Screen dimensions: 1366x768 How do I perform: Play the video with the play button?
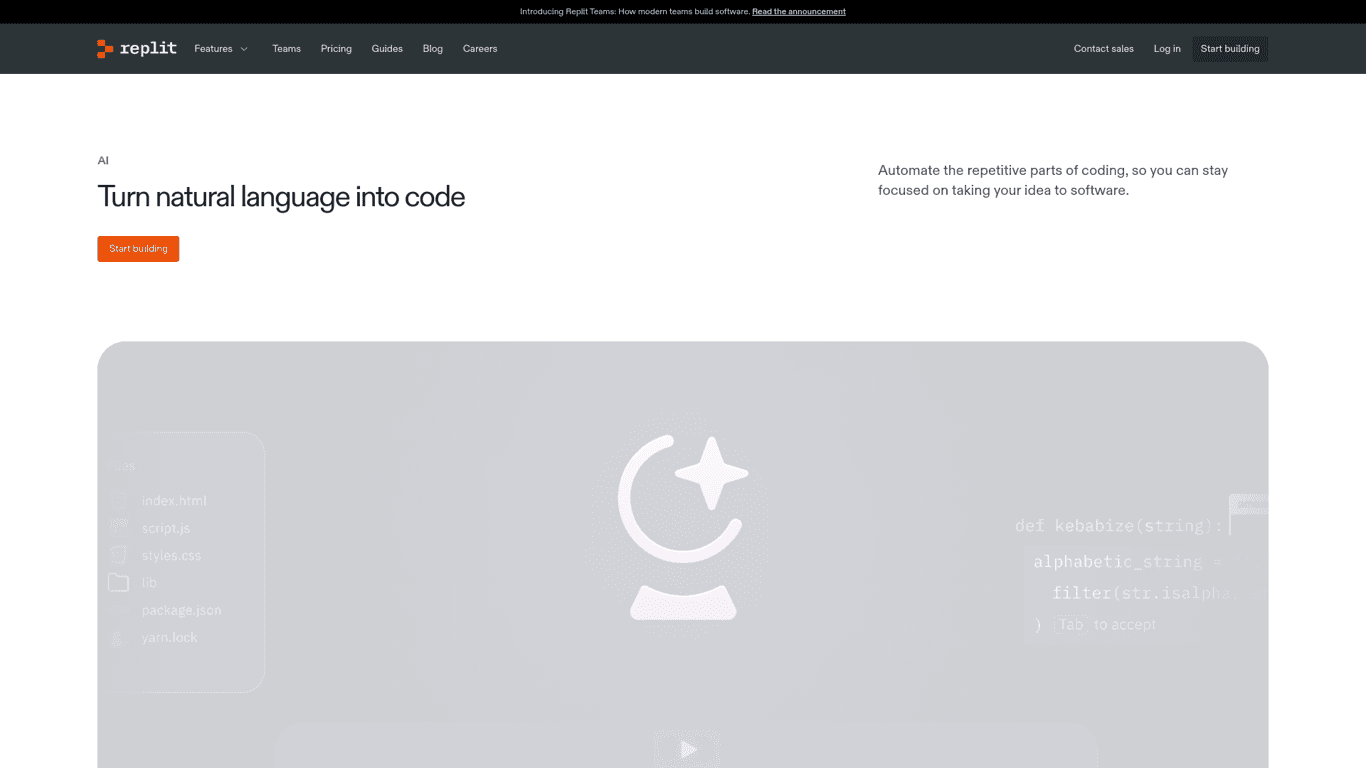[687, 749]
